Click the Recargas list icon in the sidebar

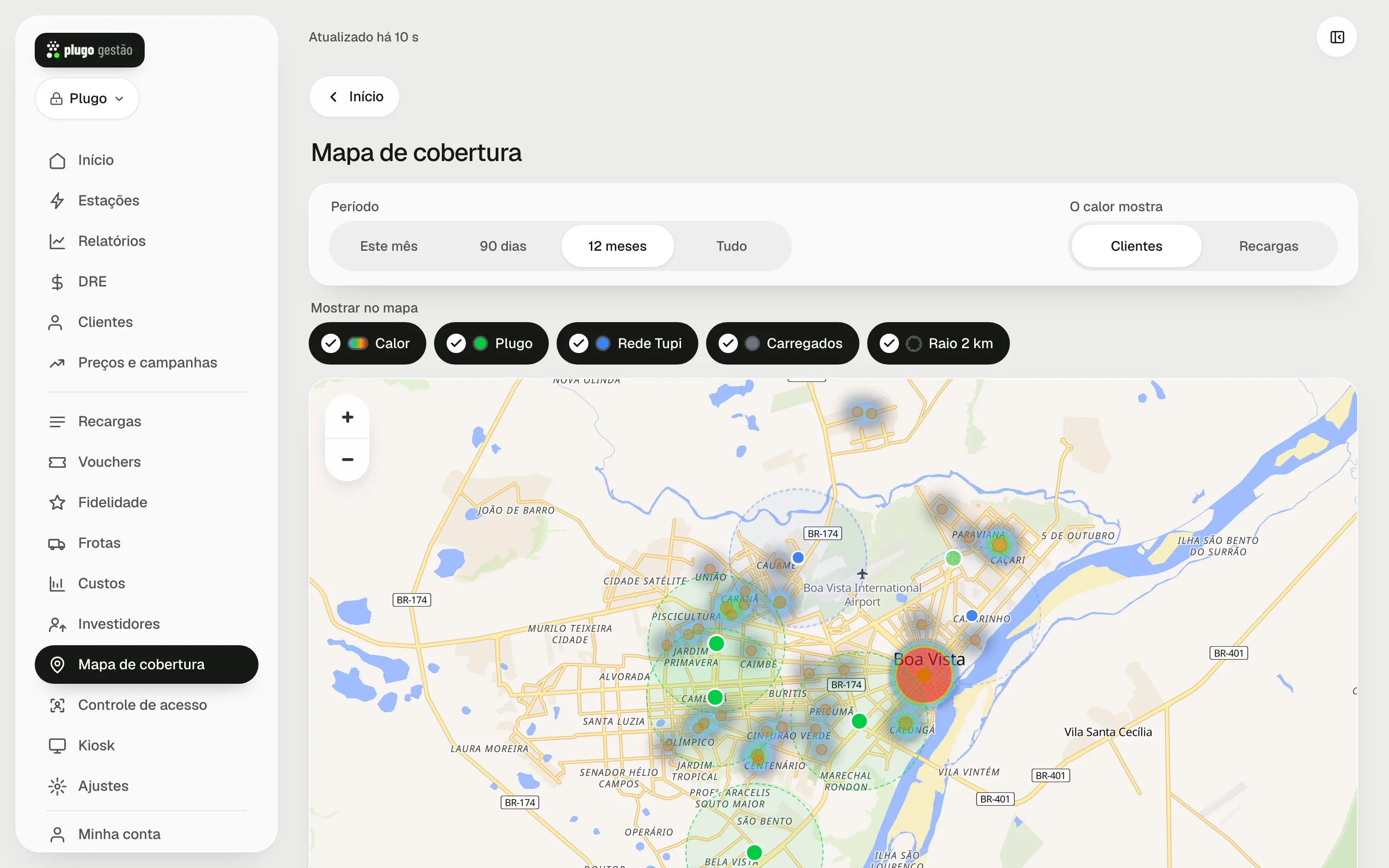tap(57, 421)
